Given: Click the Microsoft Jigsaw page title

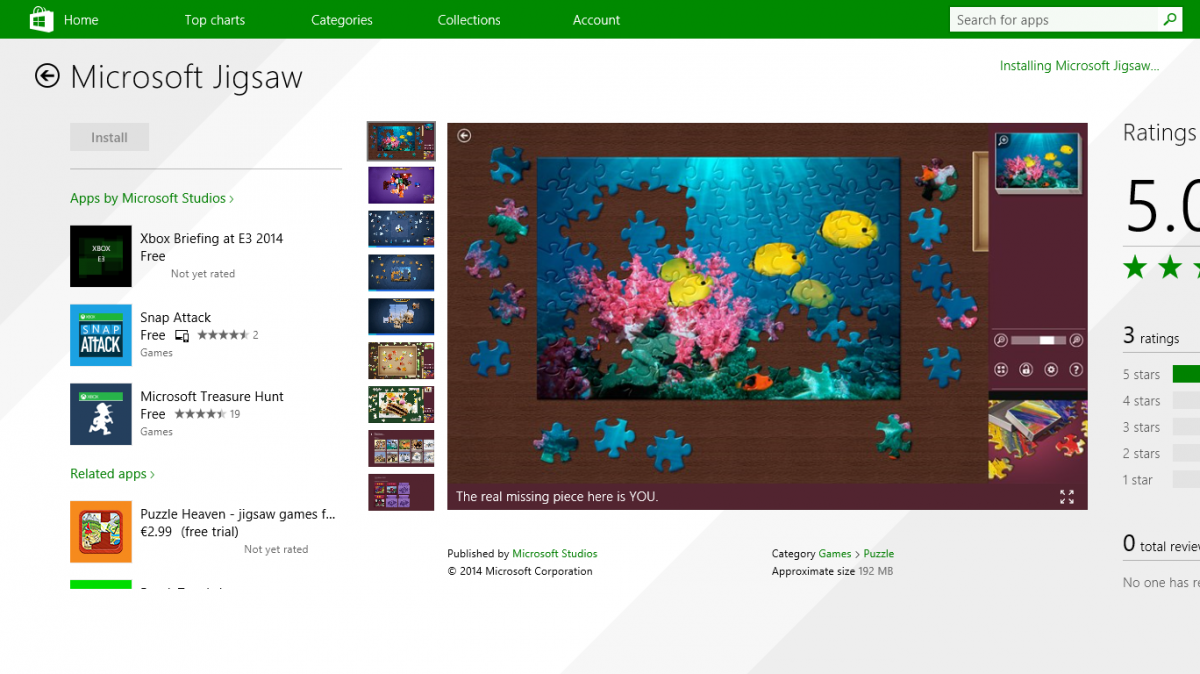Looking at the screenshot, I should pyautogui.click(x=186, y=77).
